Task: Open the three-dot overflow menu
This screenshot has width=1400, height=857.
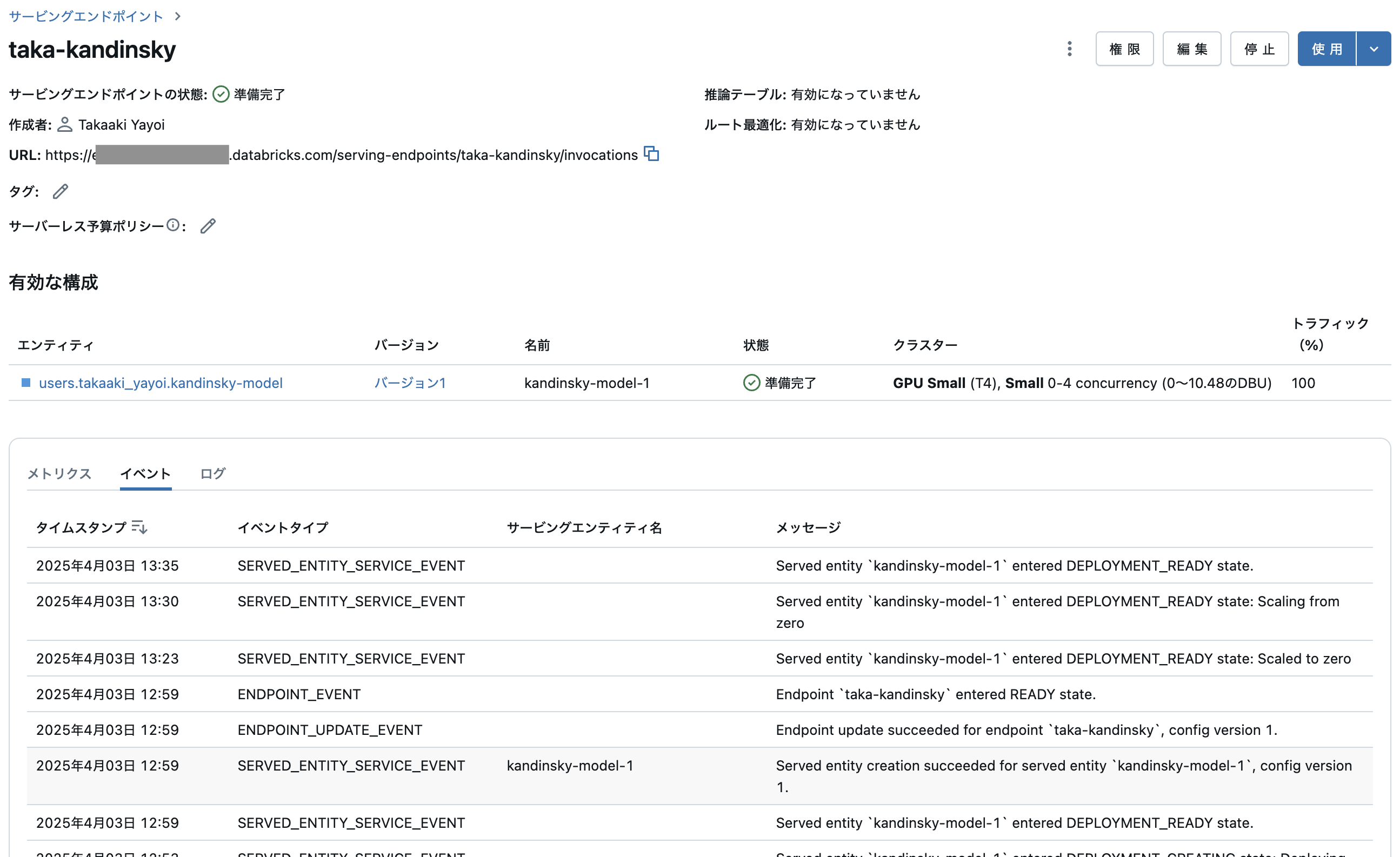Action: coord(1069,49)
